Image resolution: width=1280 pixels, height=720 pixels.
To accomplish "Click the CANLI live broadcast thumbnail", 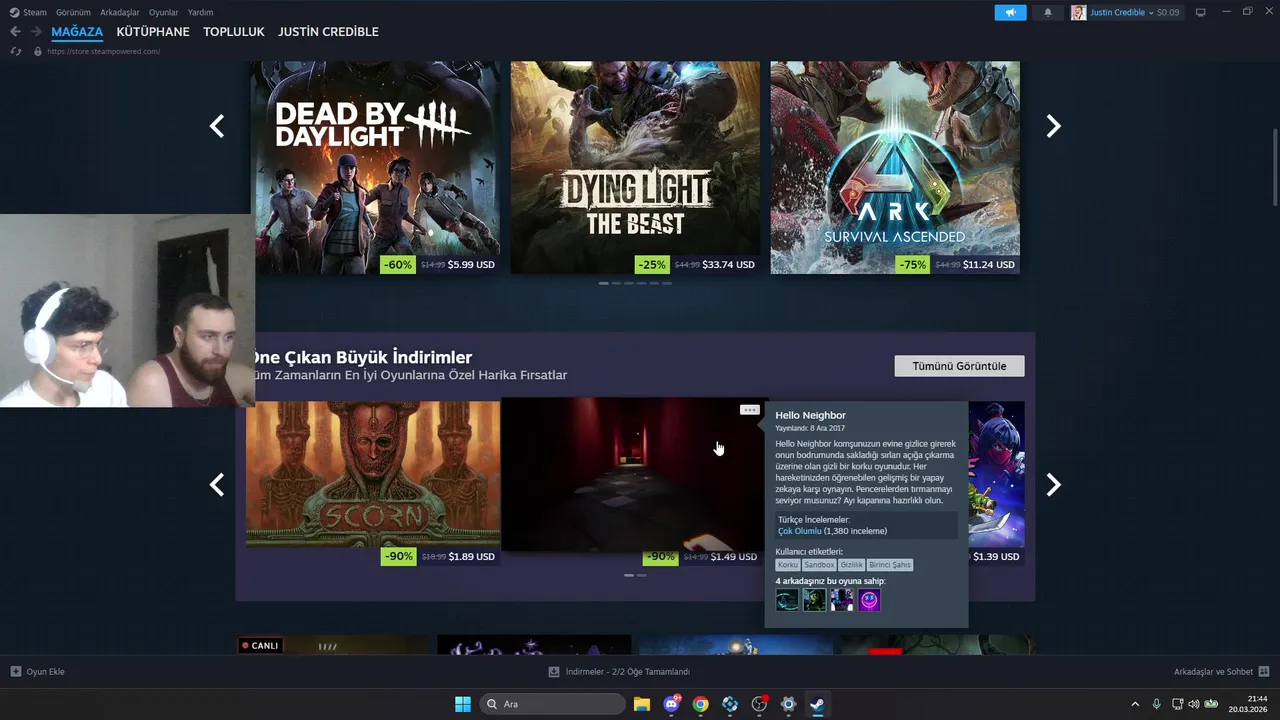I will 335,645.
